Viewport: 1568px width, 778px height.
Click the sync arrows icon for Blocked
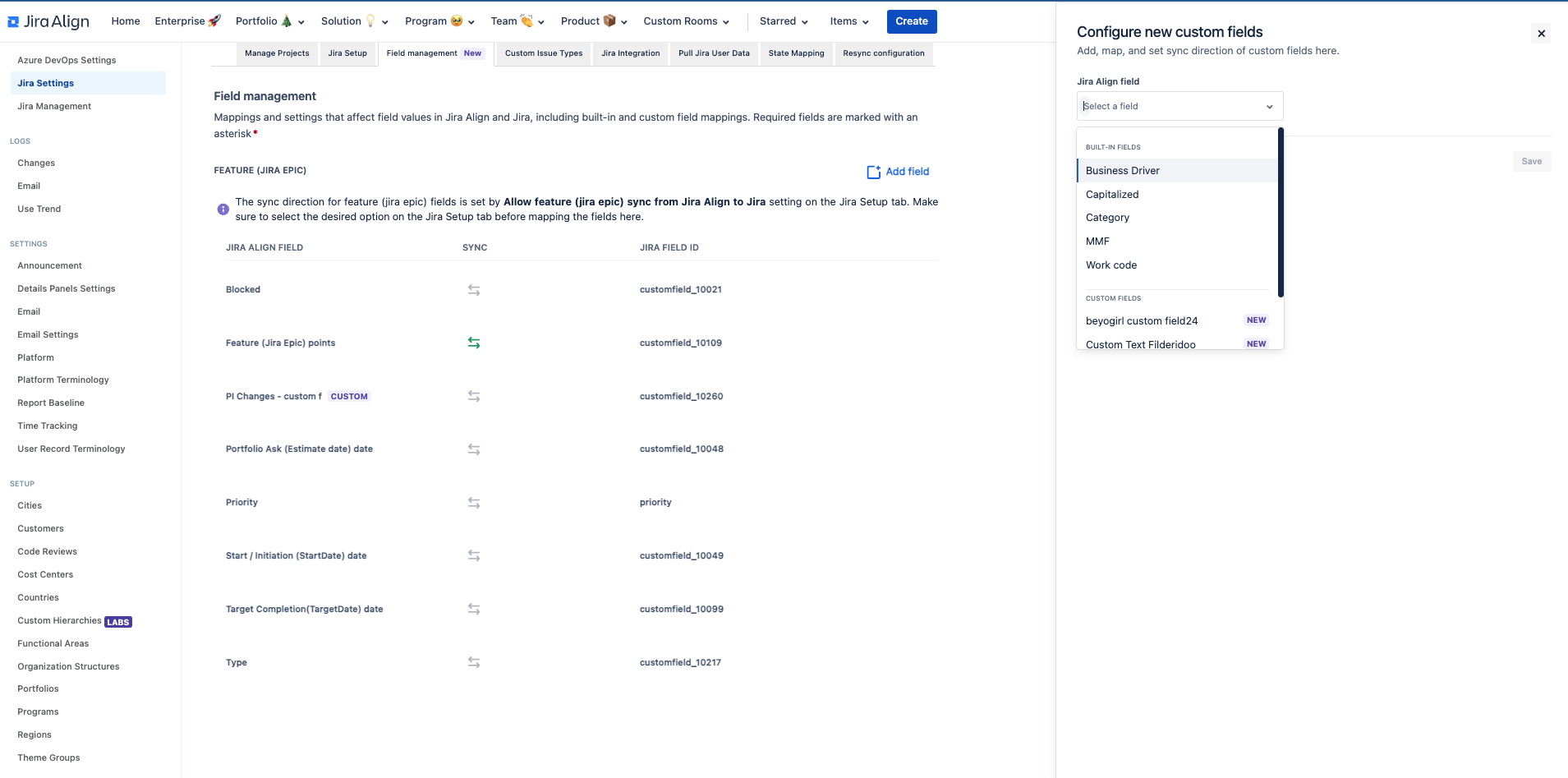[x=474, y=290]
